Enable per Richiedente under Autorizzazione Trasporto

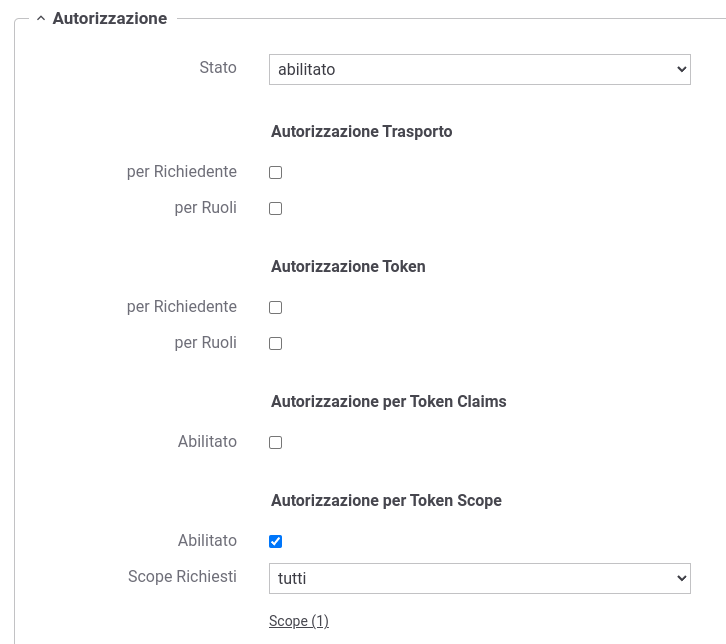(275, 172)
